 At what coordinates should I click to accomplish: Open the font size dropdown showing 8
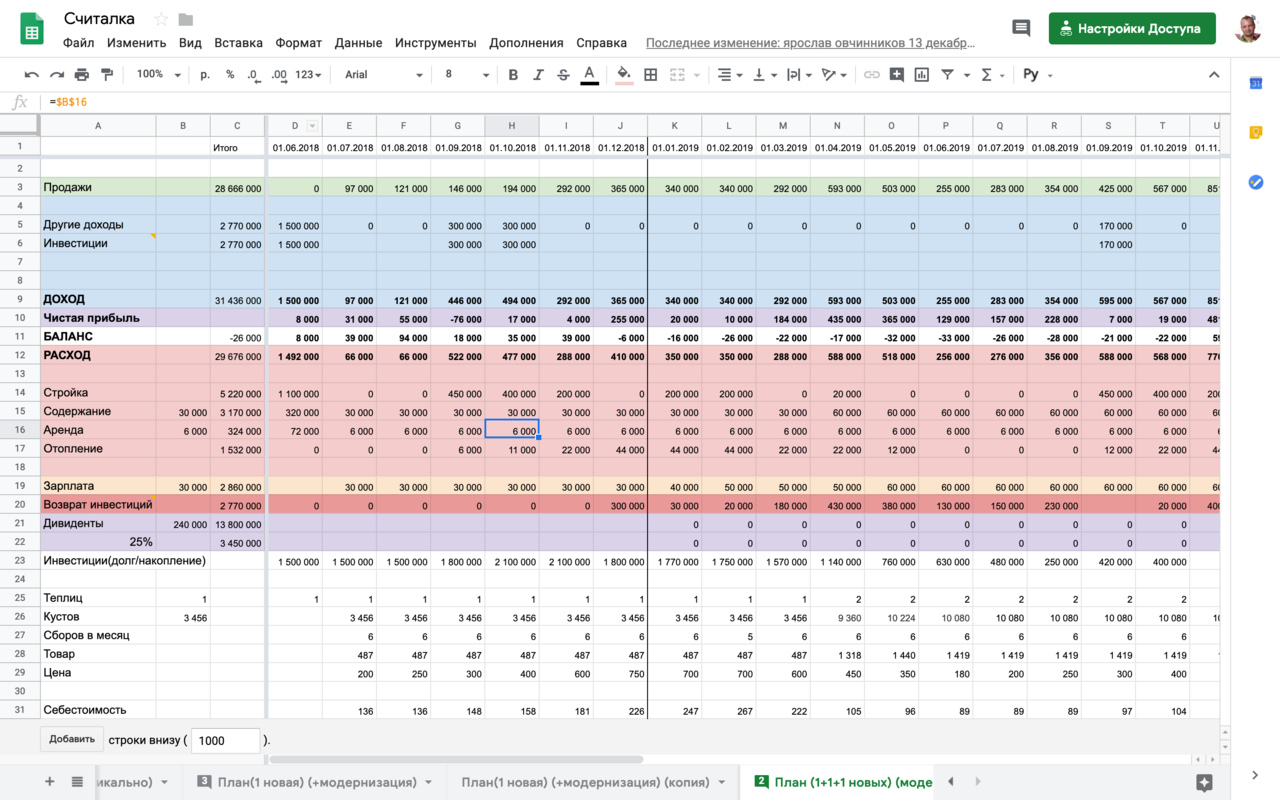(x=467, y=75)
